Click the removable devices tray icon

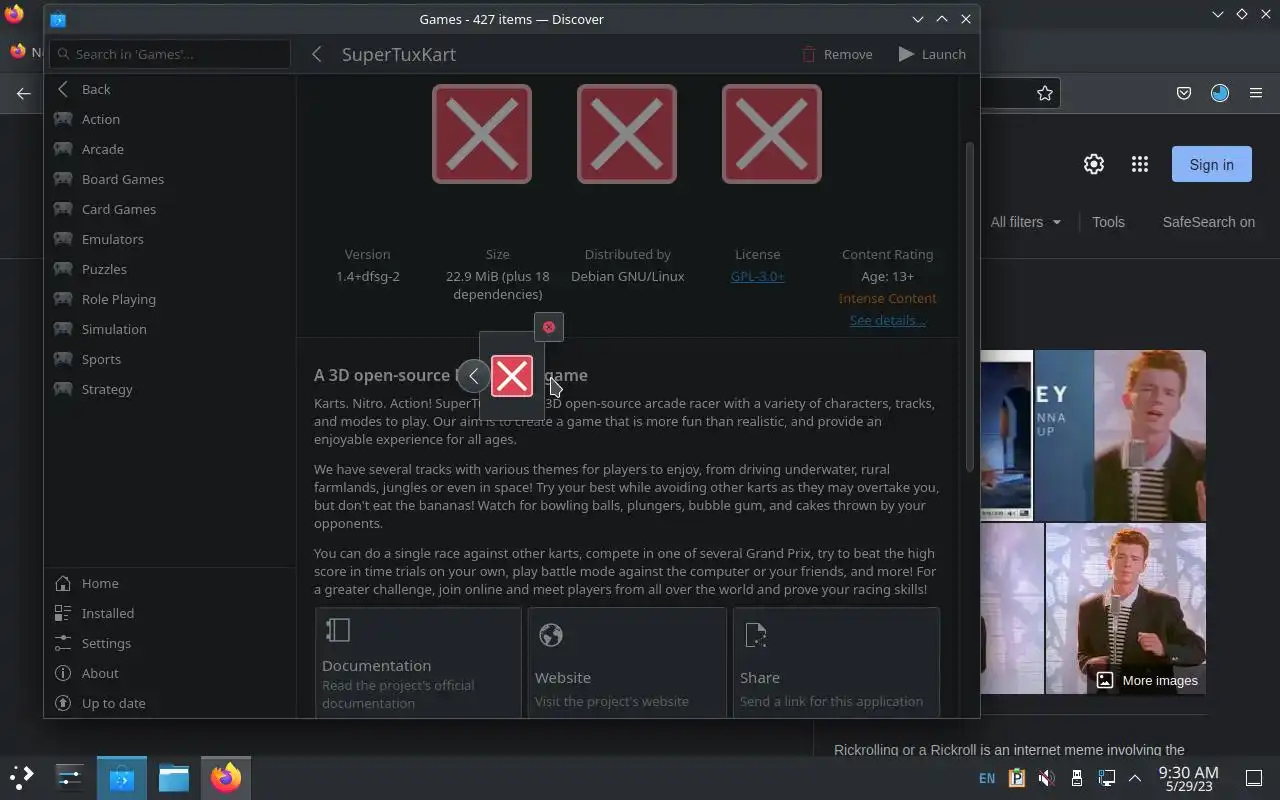coord(1077,778)
